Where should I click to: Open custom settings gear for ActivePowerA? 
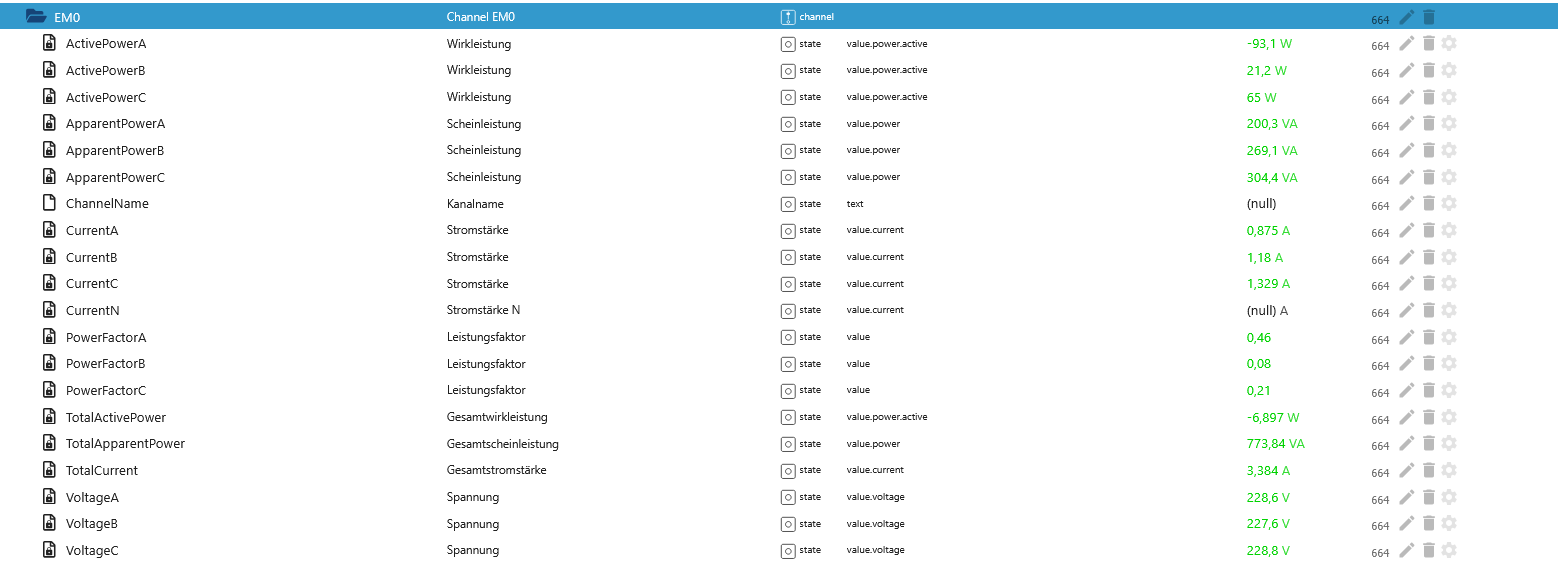(1449, 43)
